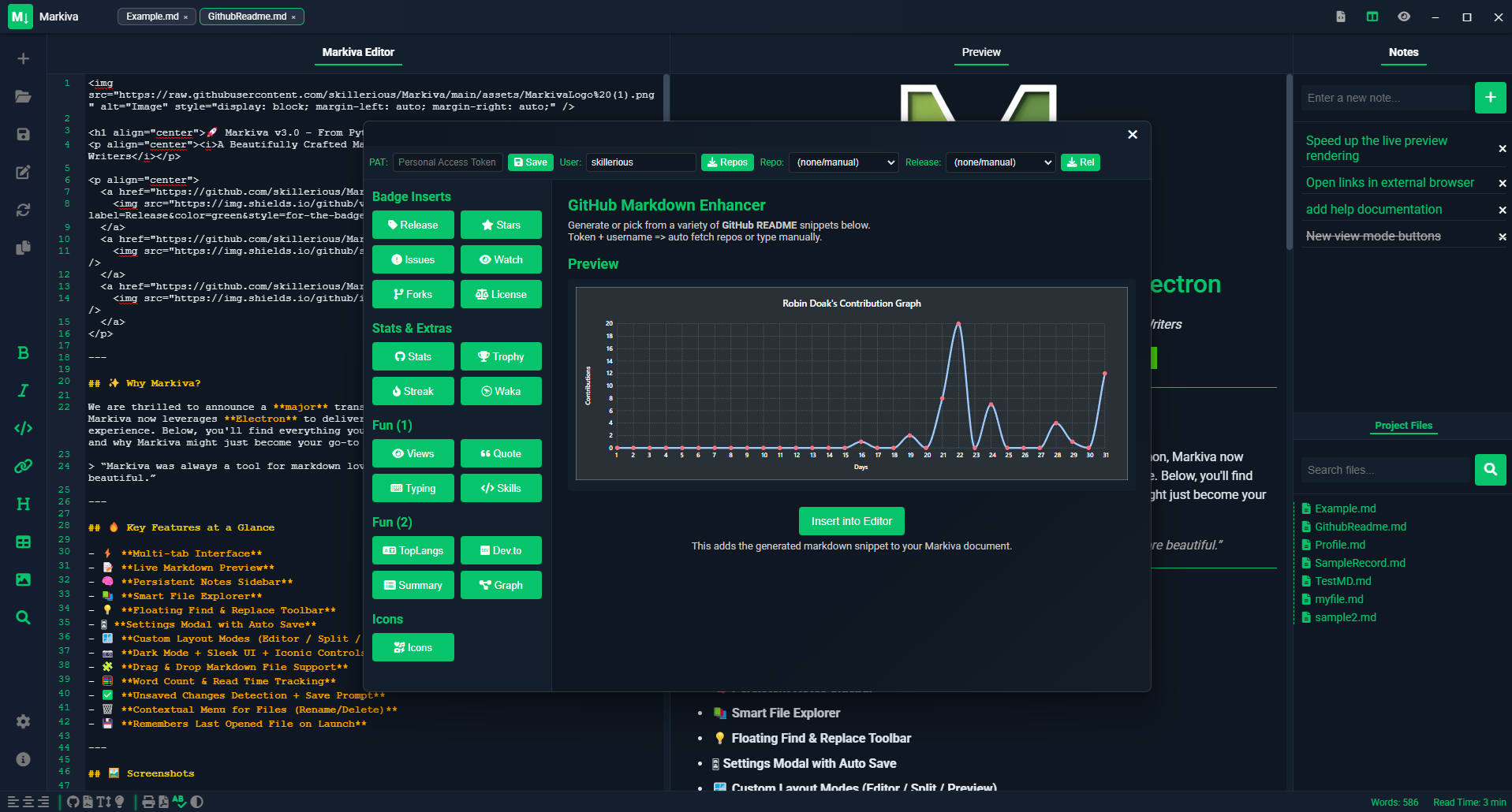Focus the Enter a new note field
Image resolution: width=1512 pixels, height=812 pixels.
click(1387, 98)
